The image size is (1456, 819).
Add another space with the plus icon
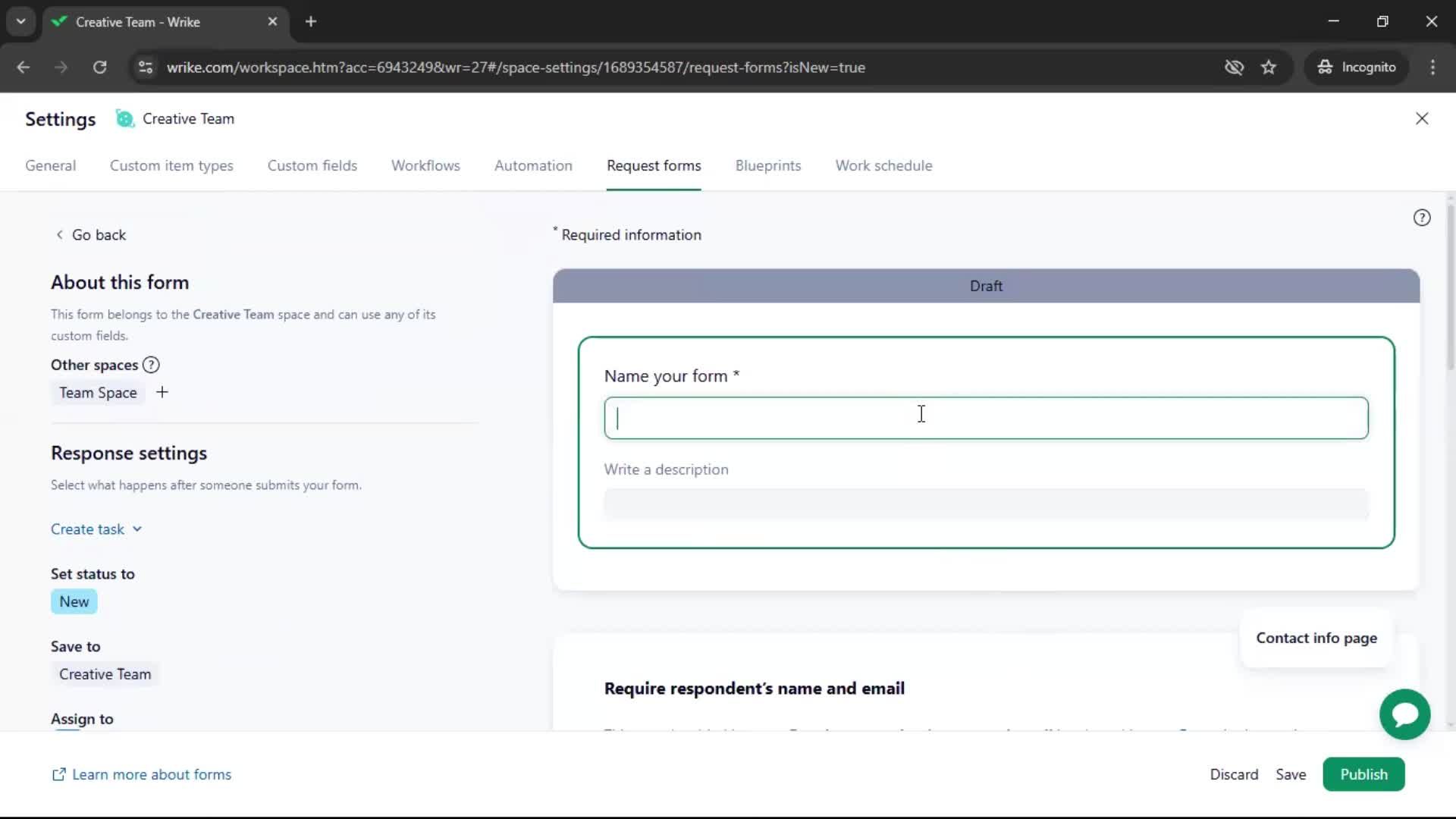162,392
